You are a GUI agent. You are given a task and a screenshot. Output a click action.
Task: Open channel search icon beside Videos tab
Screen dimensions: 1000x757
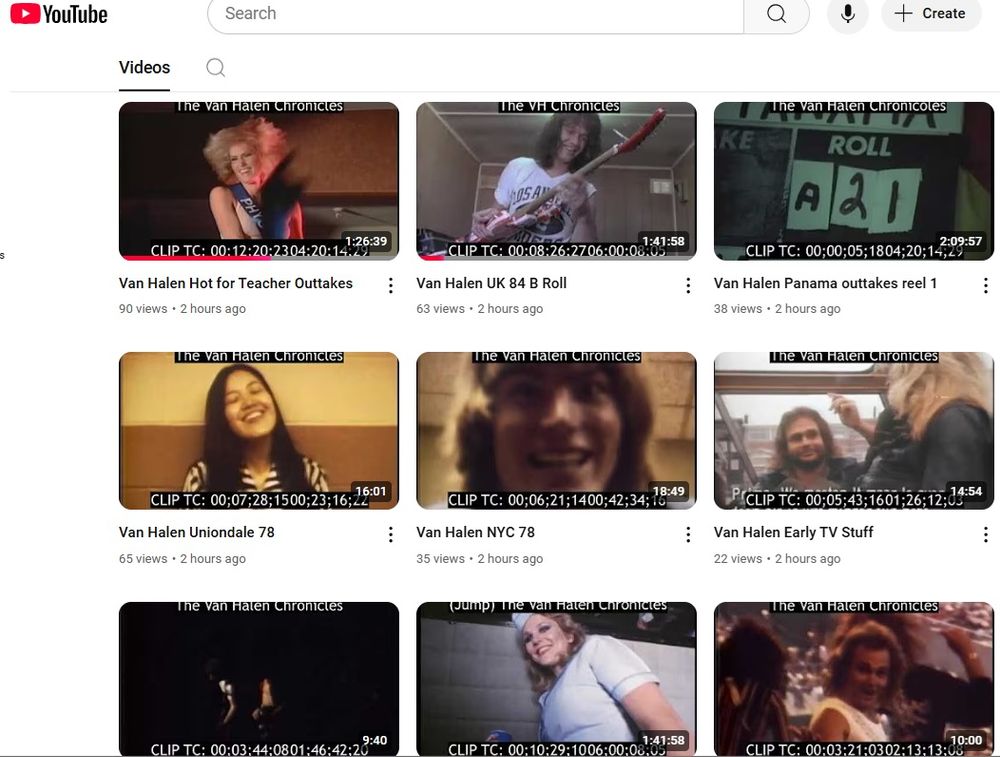(x=216, y=68)
